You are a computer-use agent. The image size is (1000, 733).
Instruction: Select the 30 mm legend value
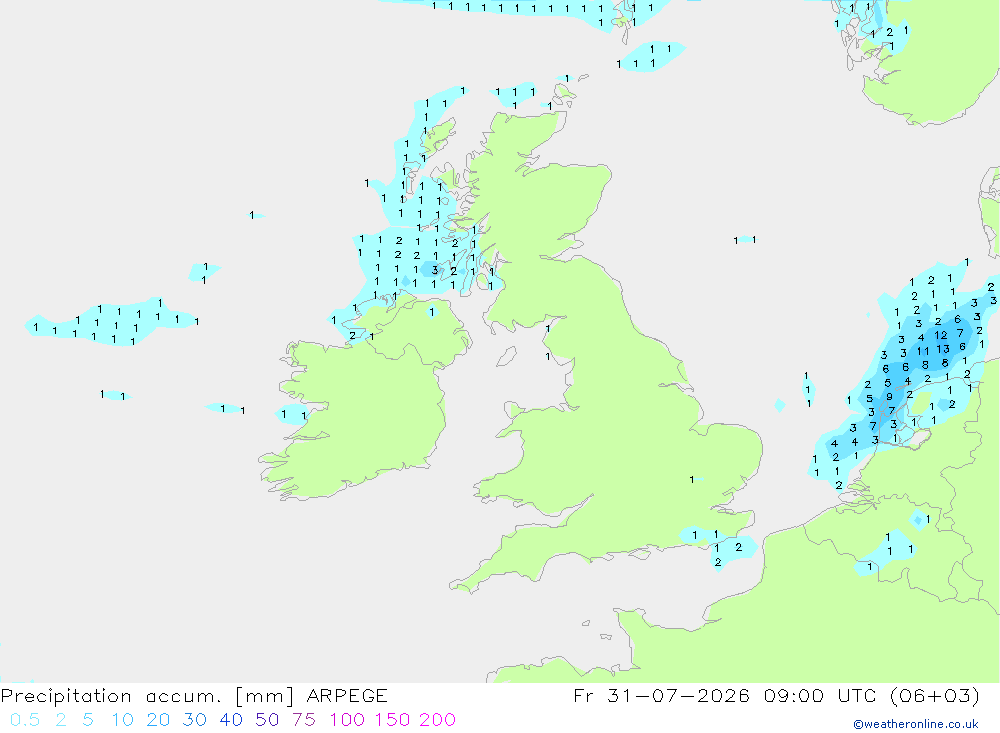point(195,720)
